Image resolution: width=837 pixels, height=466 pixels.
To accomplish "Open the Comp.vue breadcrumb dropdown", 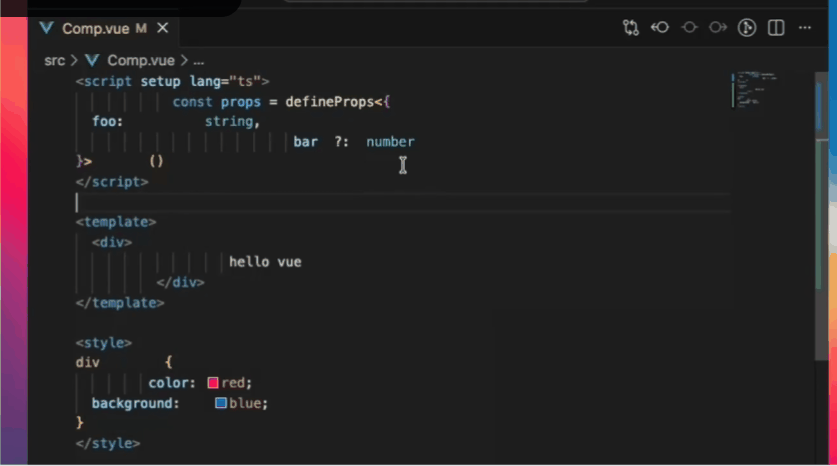I will [x=140, y=60].
